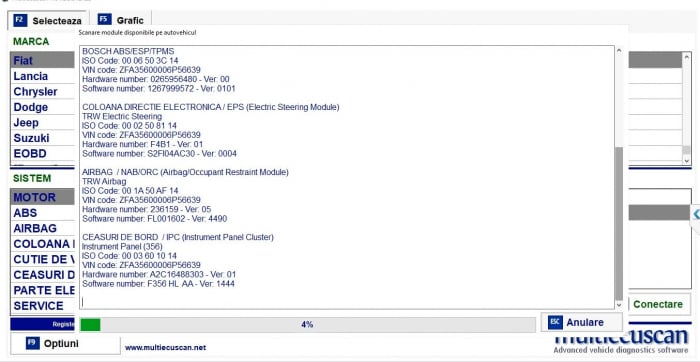Click Hardware number: 236159 line
Screen dimensions: 700x362
[x=147, y=209]
